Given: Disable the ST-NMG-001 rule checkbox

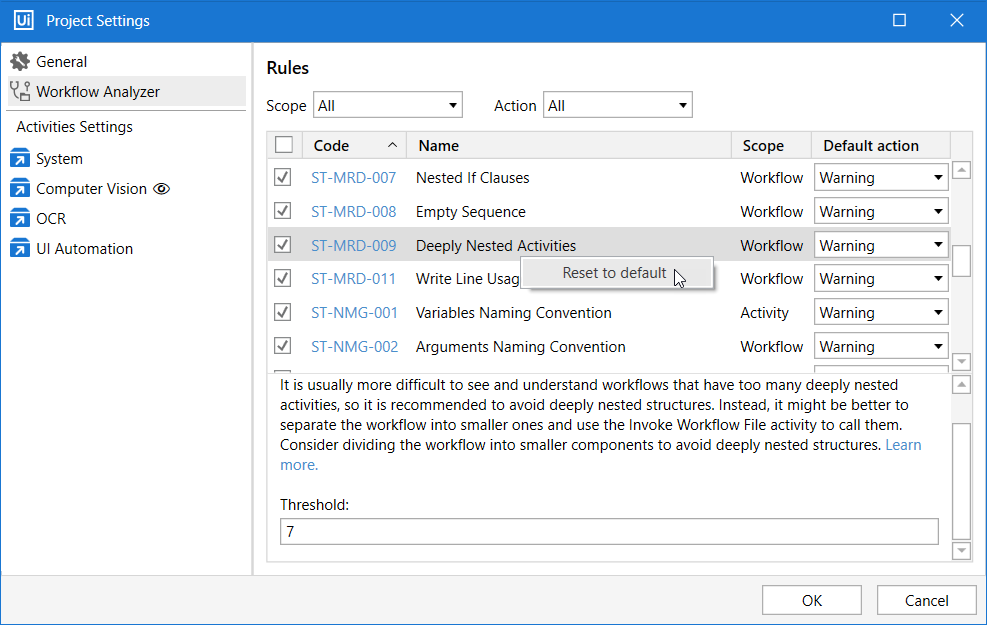Looking at the screenshot, I should pyautogui.click(x=284, y=313).
